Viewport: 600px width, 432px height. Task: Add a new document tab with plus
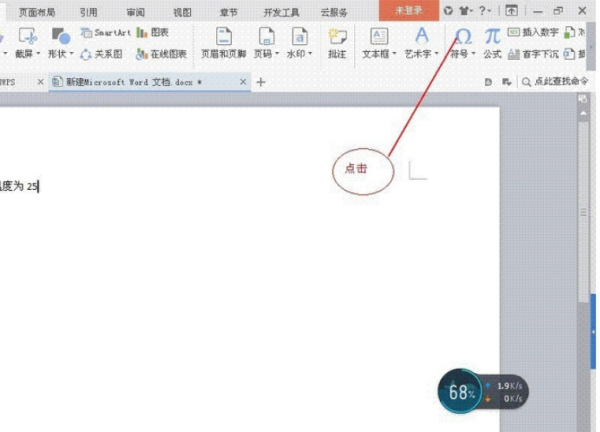[261, 82]
